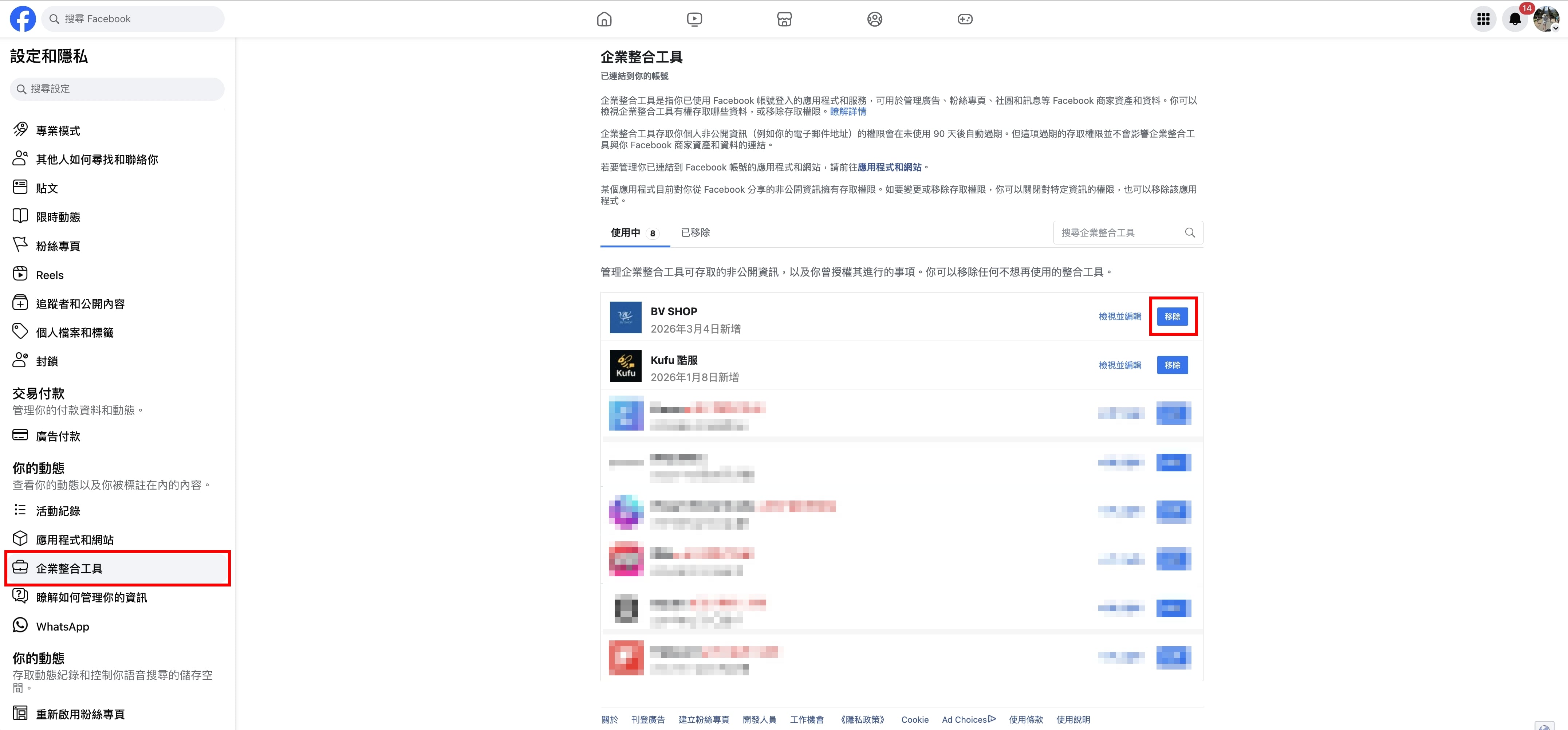Open the account profile avatar menu

[x=1547, y=19]
